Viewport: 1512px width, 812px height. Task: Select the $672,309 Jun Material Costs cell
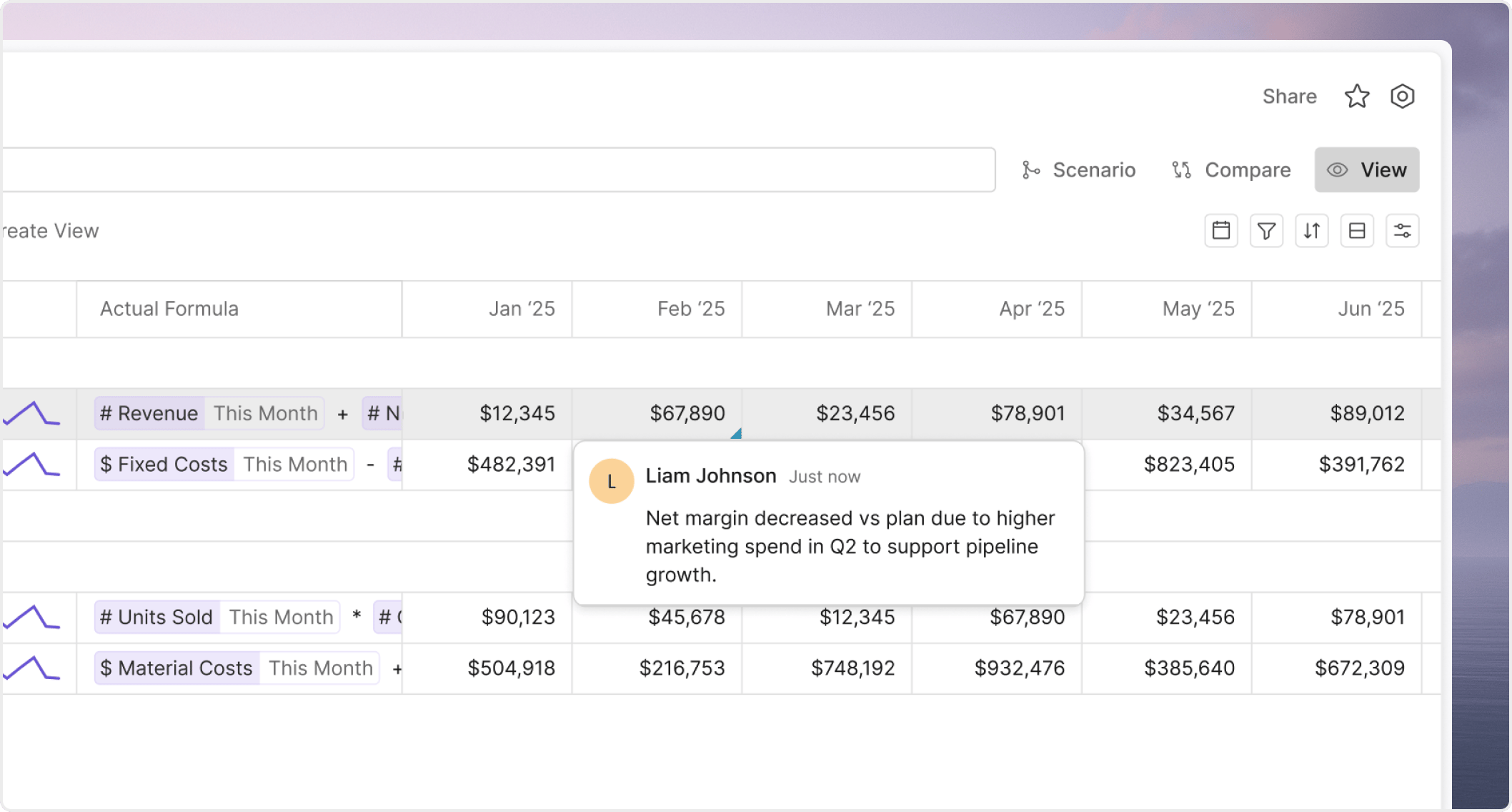[x=1337, y=668]
